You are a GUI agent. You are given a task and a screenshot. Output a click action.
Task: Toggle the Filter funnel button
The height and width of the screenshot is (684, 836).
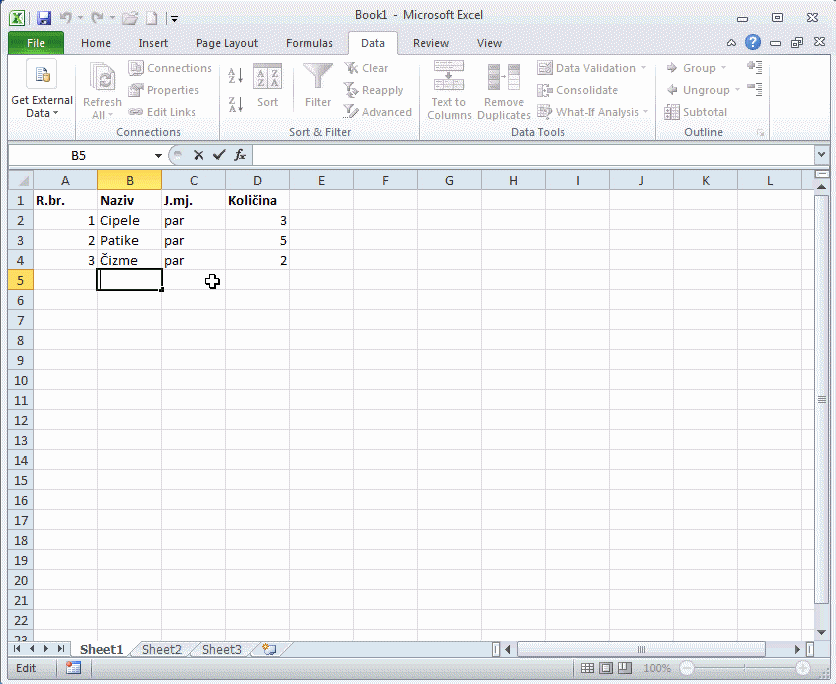pos(318,86)
